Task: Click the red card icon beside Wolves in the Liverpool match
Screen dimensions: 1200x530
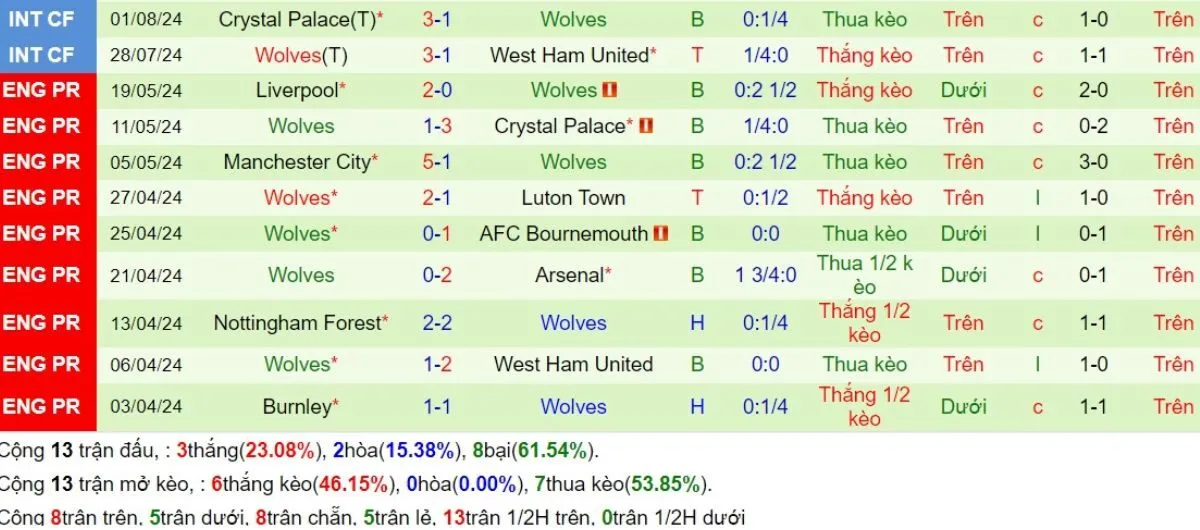Action: 611,90
